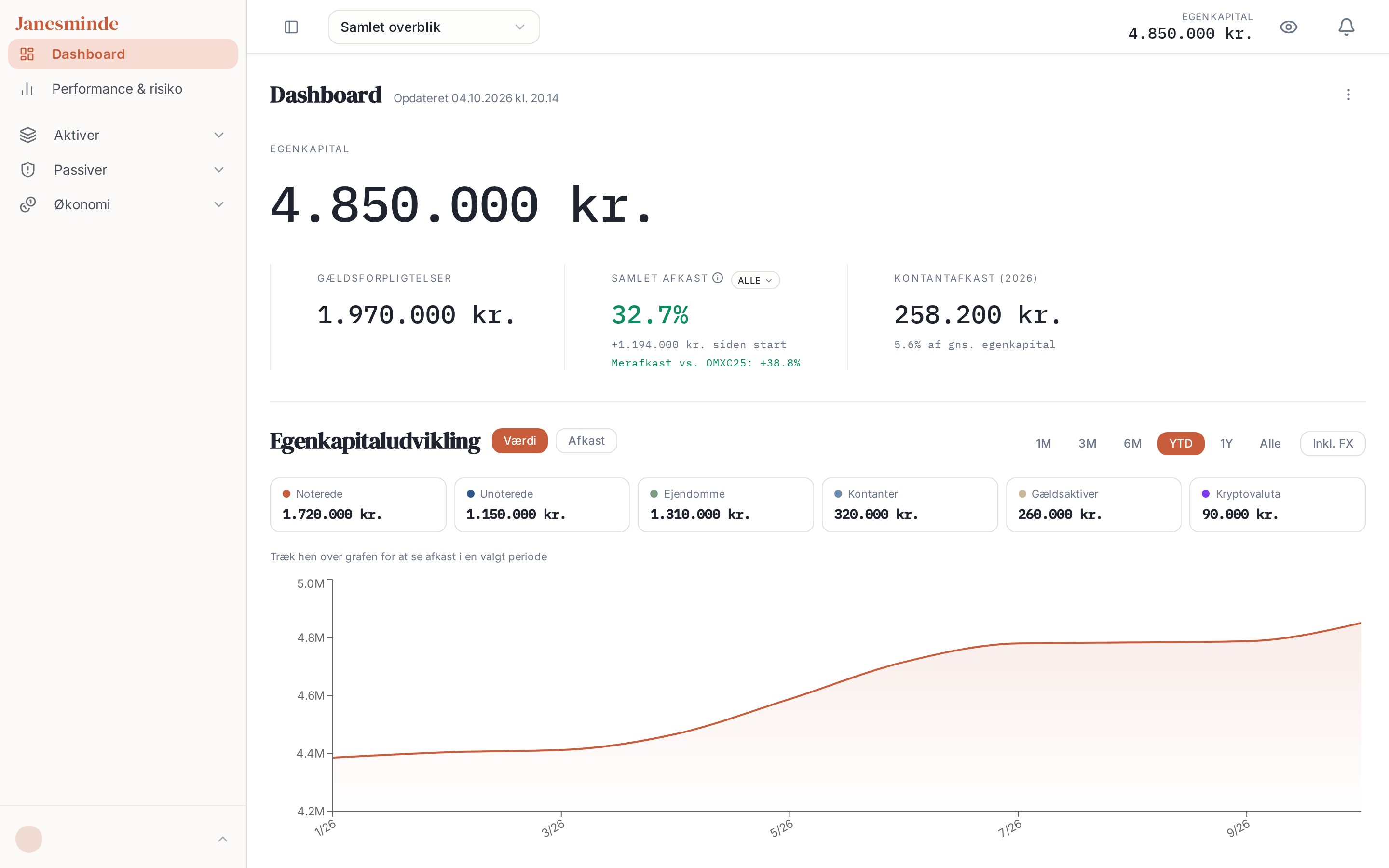This screenshot has width=1389, height=868.
Task: Select the 1Y time range
Action: pyautogui.click(x=1226, y=443)
